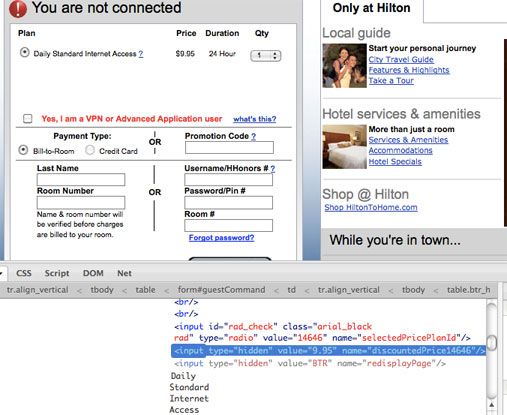Select the table.btr_h breadcrumb element
This screenshot has width=507, height=415.
[468, 290]
